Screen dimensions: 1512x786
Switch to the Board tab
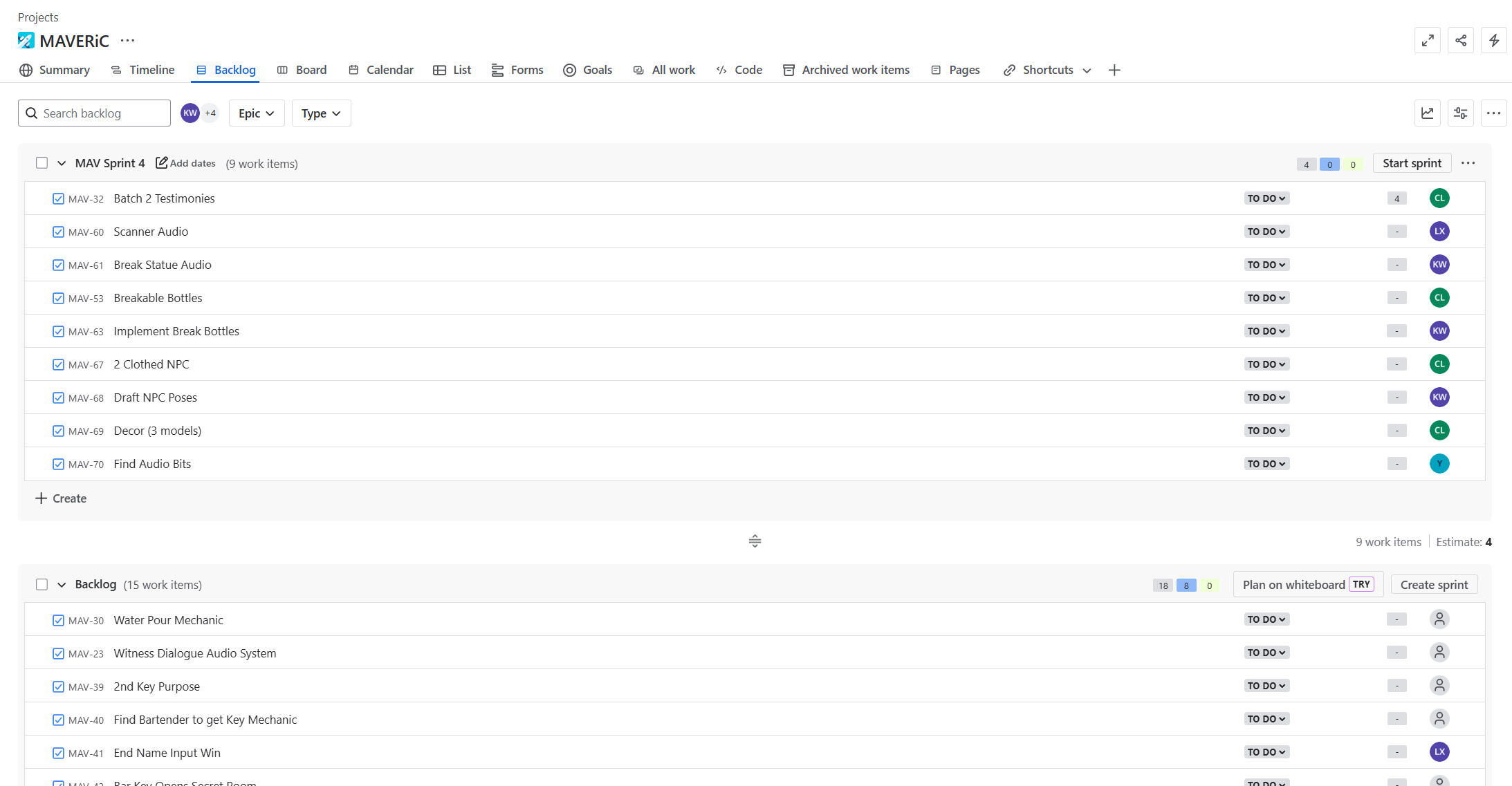pyautogui.click(x=302, y=70)
